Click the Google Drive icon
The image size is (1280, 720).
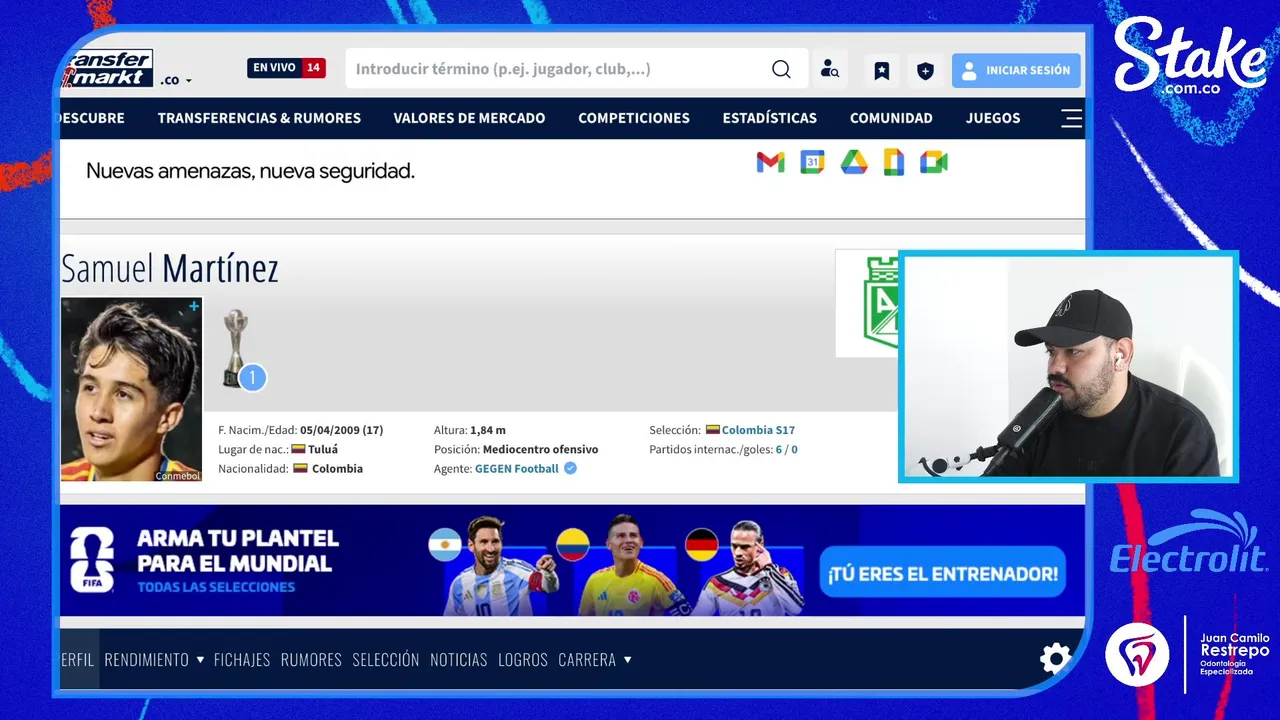(853, 162)
